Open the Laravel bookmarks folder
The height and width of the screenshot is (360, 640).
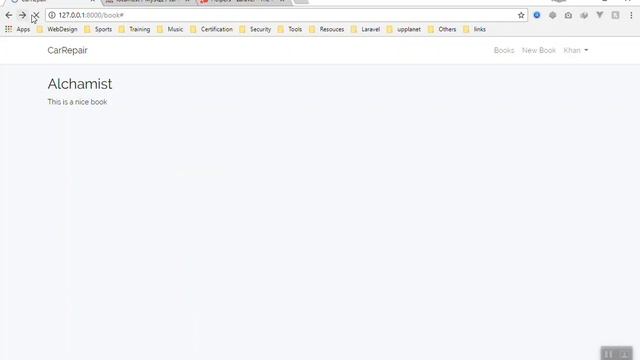365,29
